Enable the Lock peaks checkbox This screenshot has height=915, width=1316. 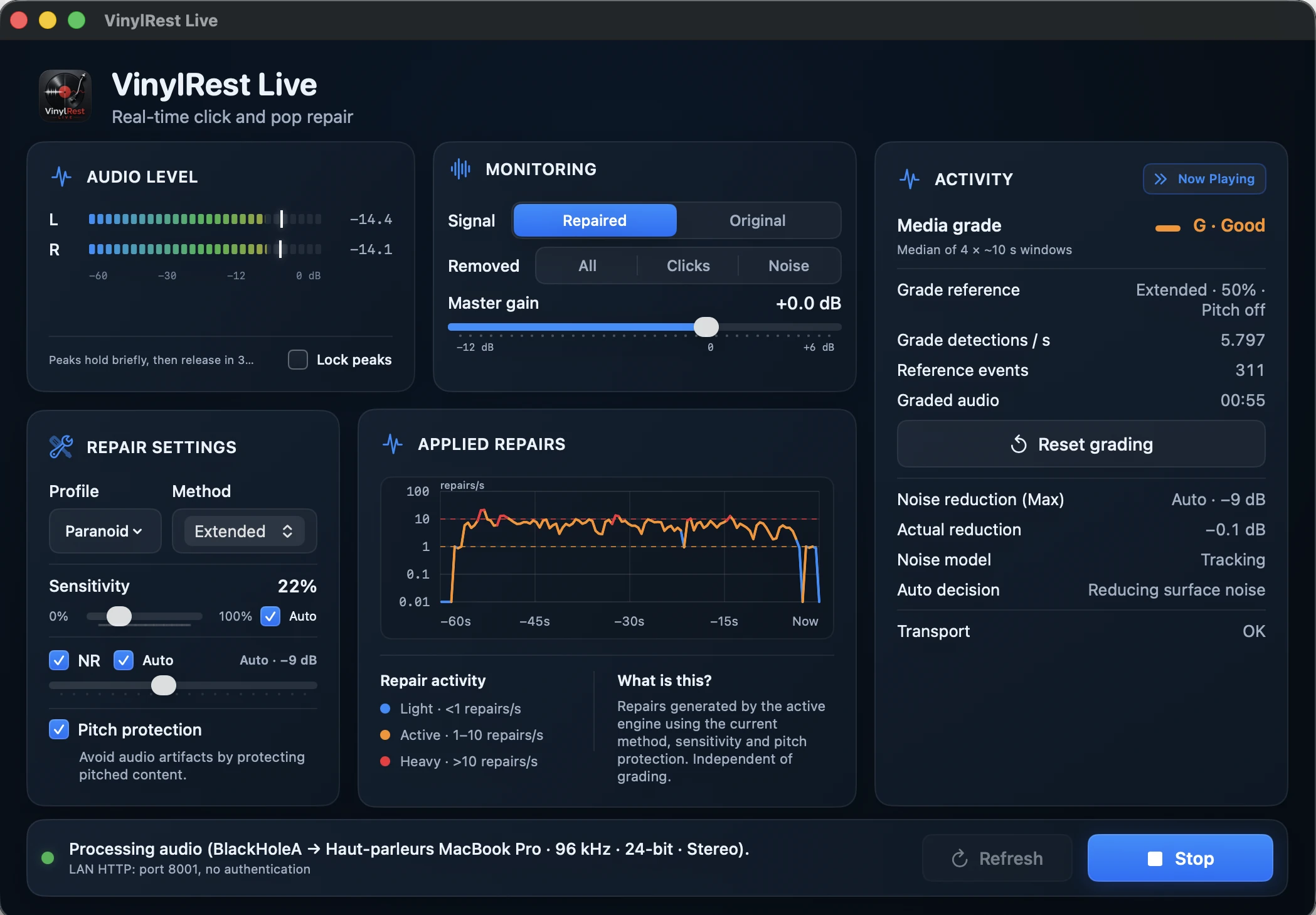pos(297,360)
